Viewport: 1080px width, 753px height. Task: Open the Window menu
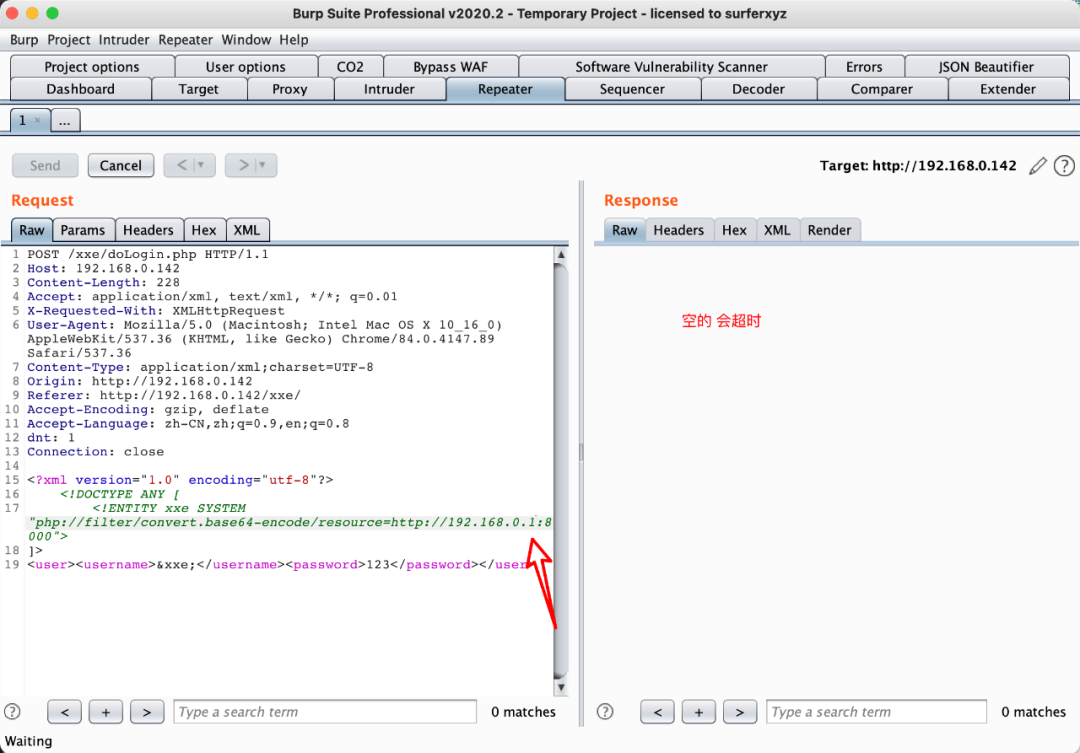pos(246,40)
